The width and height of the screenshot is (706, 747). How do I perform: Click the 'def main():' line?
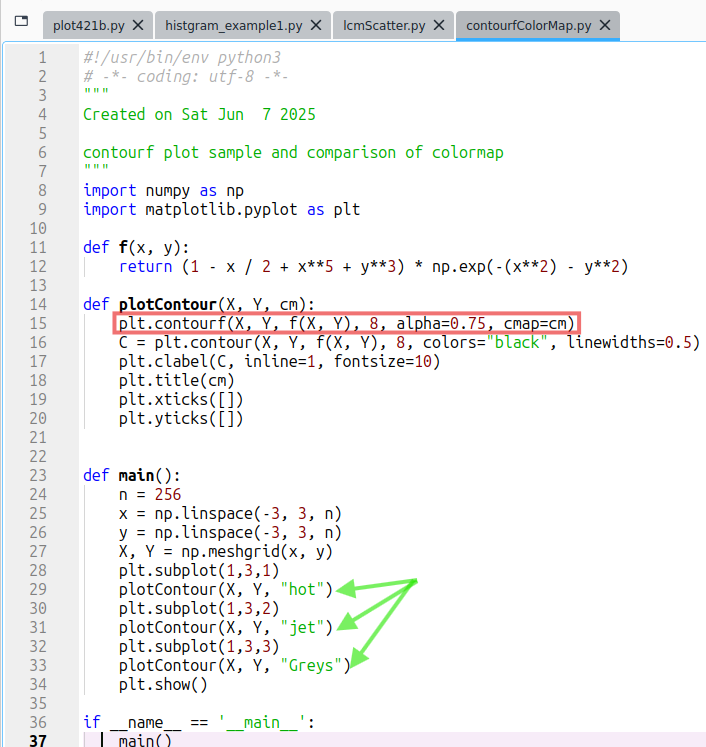131,475
